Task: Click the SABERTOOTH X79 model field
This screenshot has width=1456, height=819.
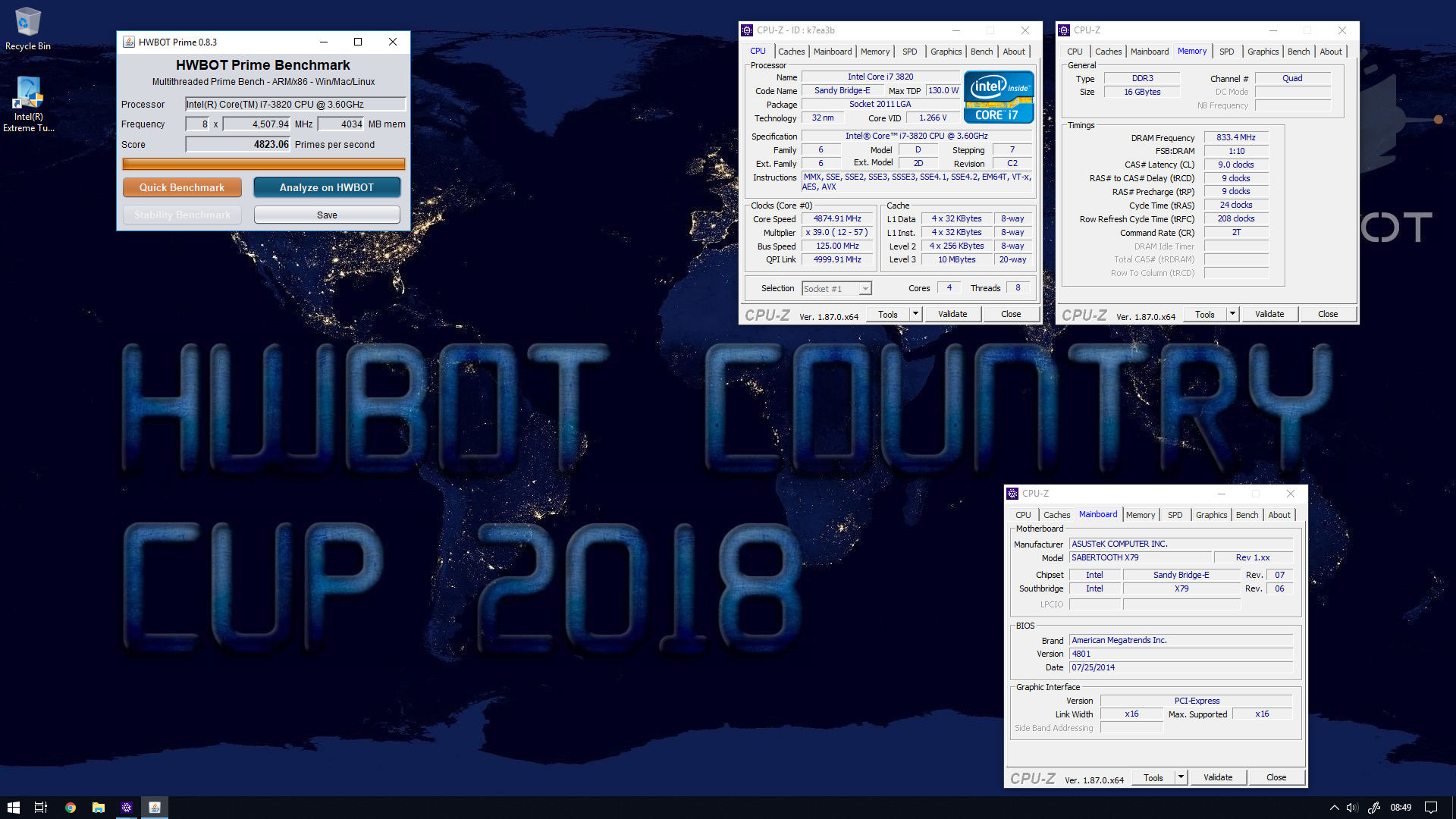Action: pos(1140,557)
